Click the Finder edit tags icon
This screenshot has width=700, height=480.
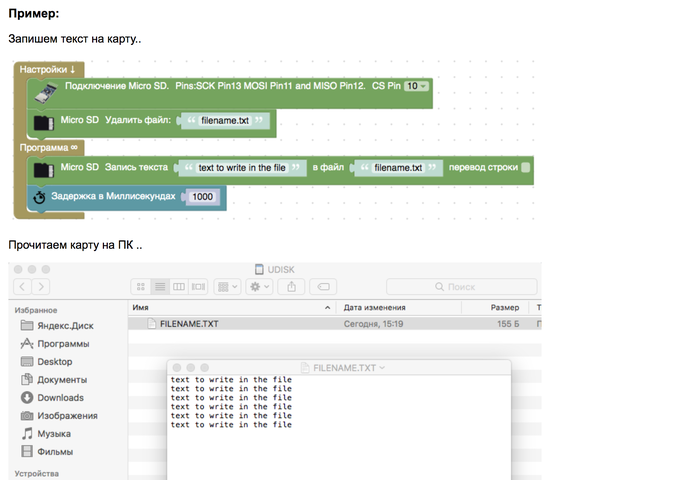[324, 287]
